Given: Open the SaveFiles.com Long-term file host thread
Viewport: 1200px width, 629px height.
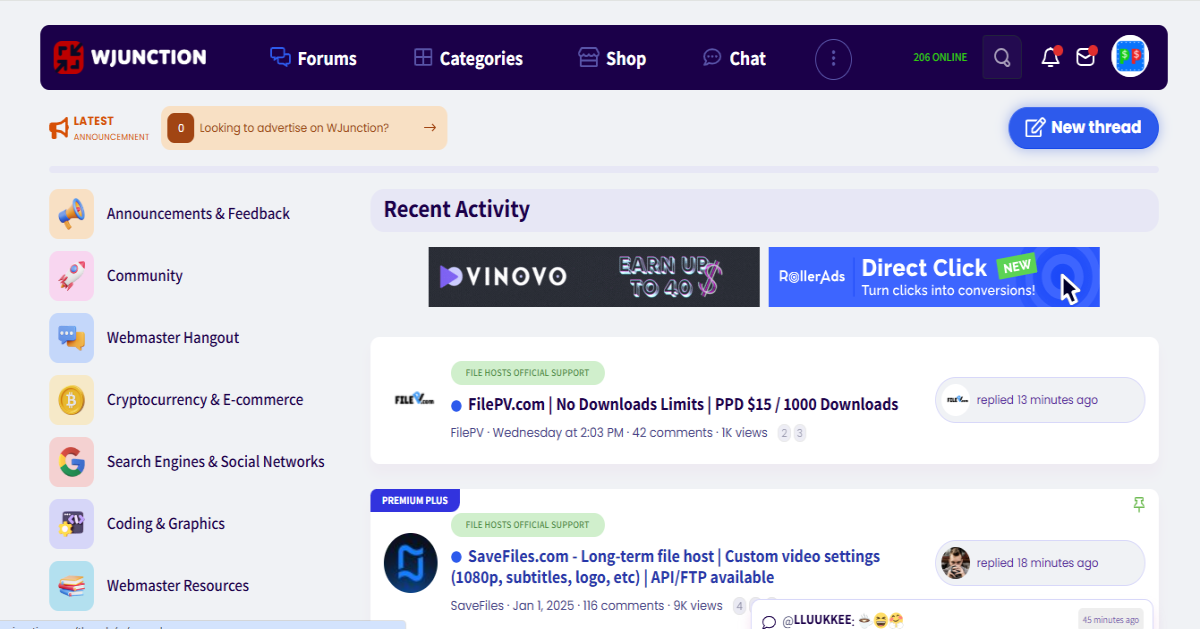Looking at the screenshot, I should (665, 567).
